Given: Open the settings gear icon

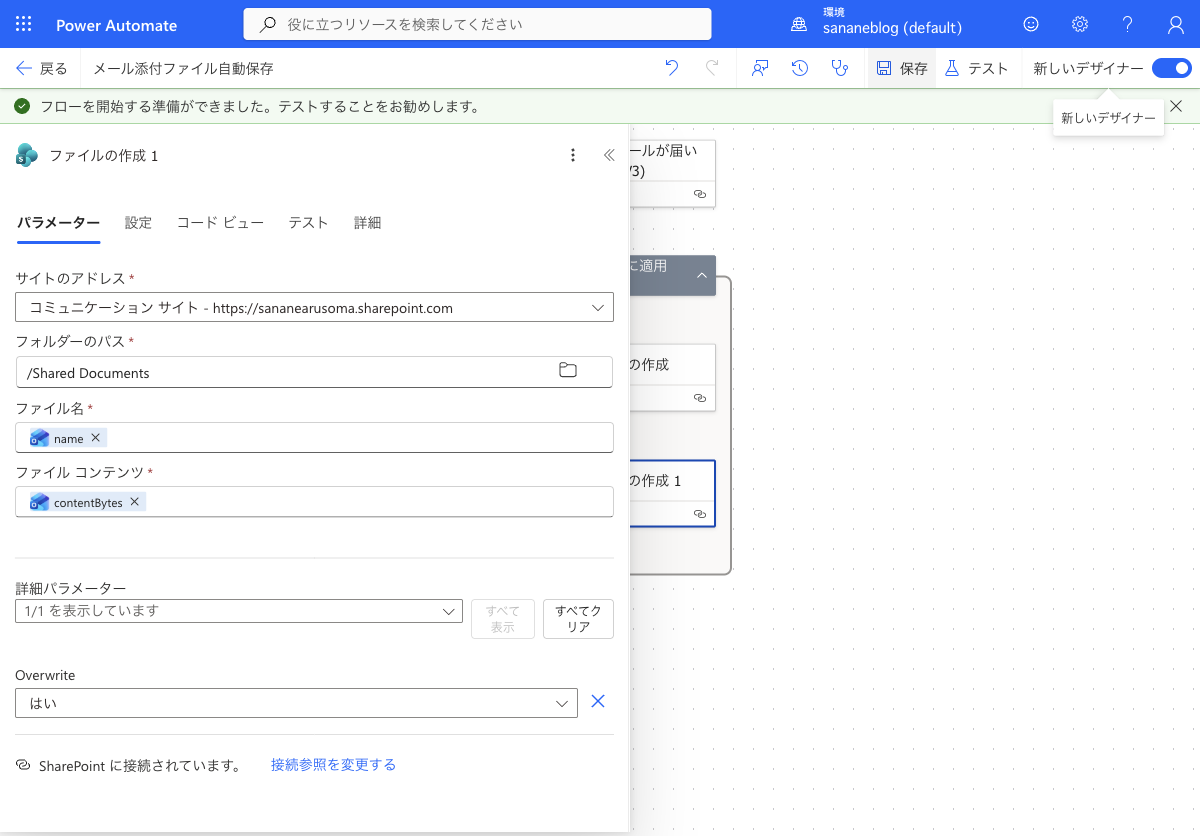Looking at the screenshot, I should click(x=1080, y=24).
